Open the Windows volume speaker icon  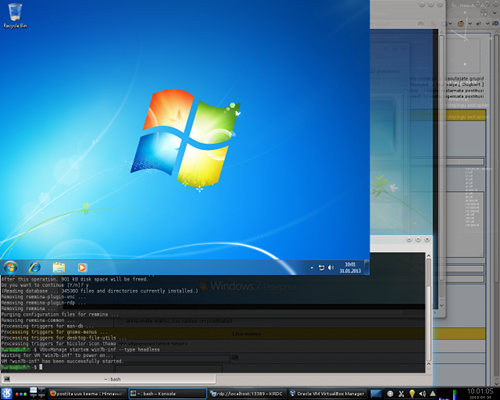[x=331, y=268]
